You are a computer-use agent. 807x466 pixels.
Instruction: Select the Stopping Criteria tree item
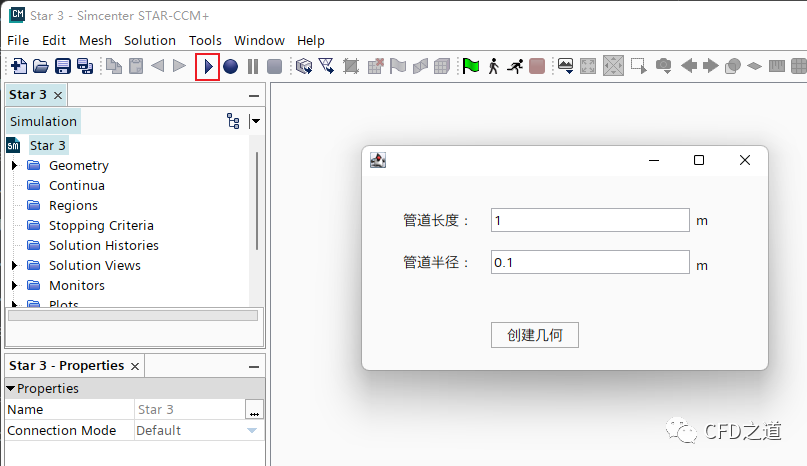[101, 226]
